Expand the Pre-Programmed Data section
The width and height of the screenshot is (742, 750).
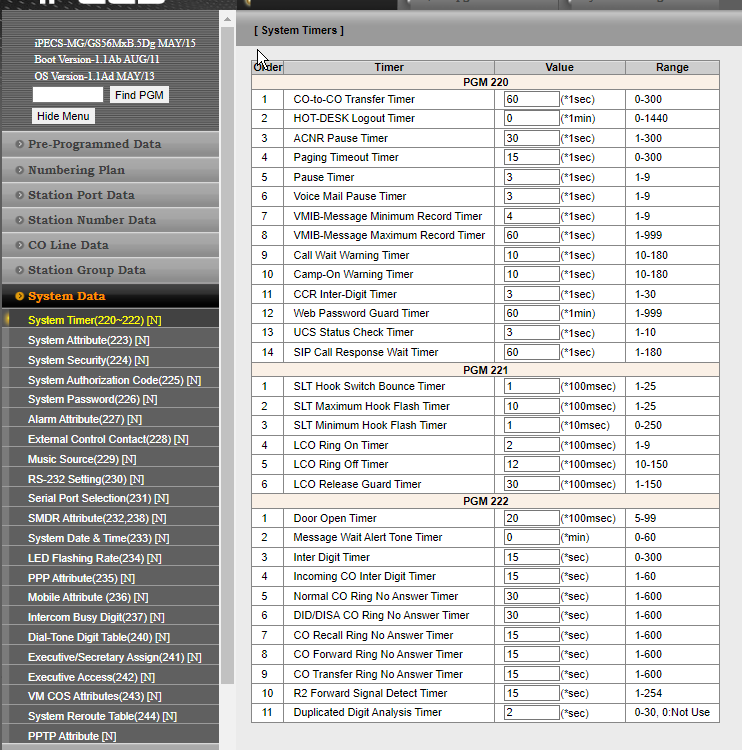94,144
